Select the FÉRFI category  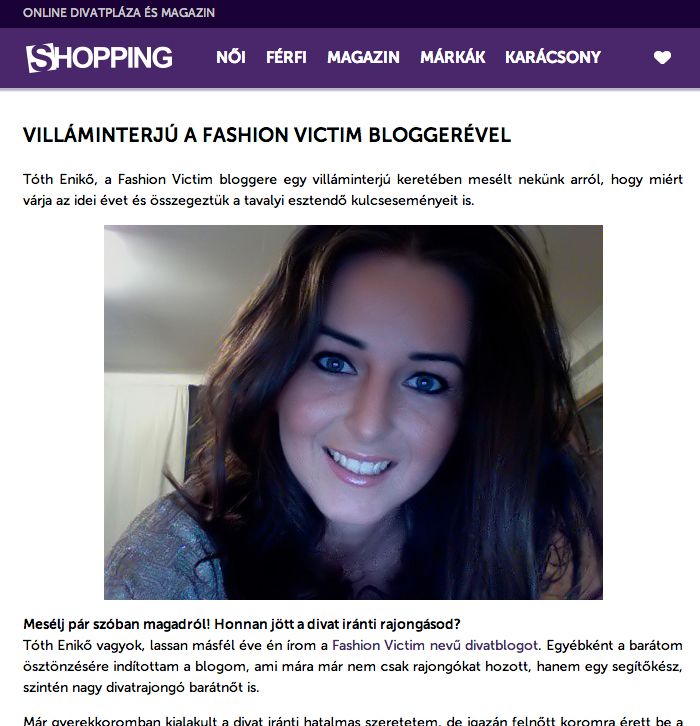point(286,57)
